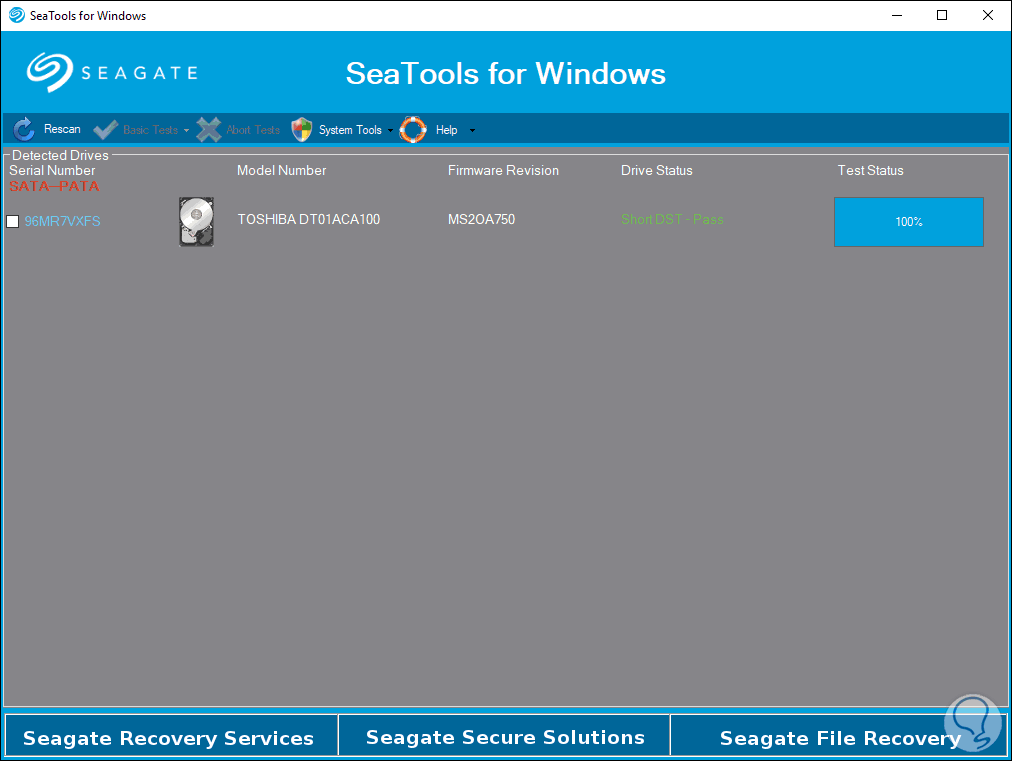Click model number TOSHIBA DT01ACA100

point(309,219)
